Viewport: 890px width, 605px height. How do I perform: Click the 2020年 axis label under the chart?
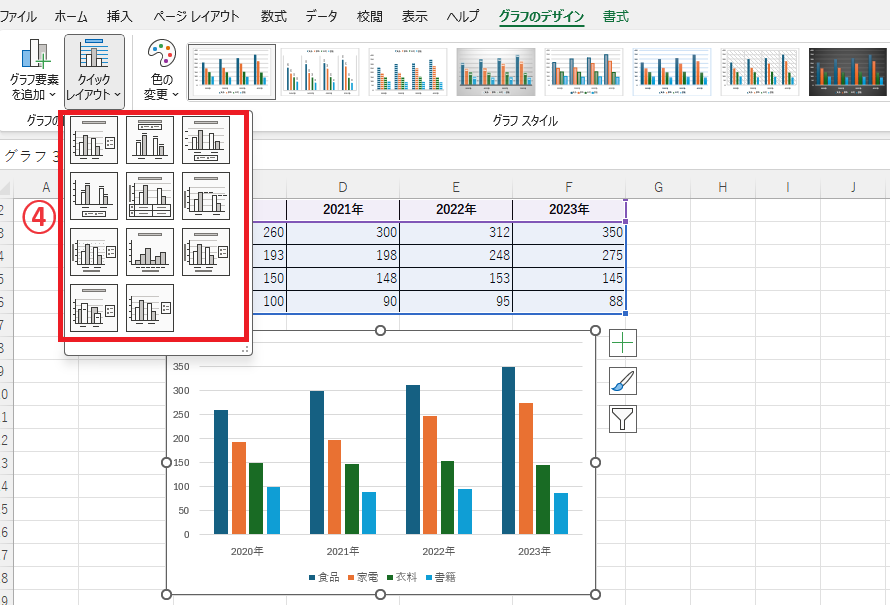click(x=247, y=551)
